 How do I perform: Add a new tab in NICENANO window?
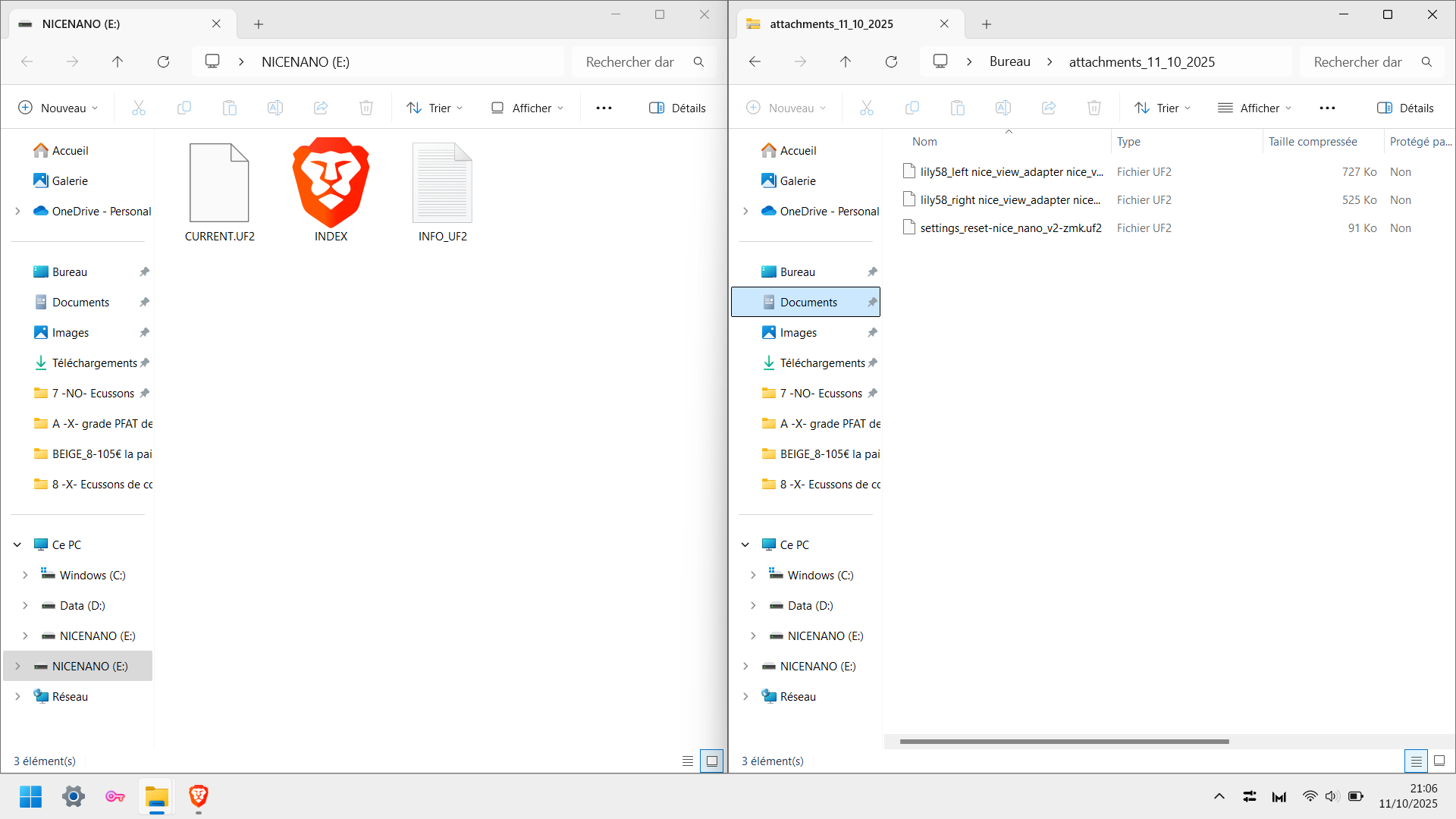(x=259, y=24)
